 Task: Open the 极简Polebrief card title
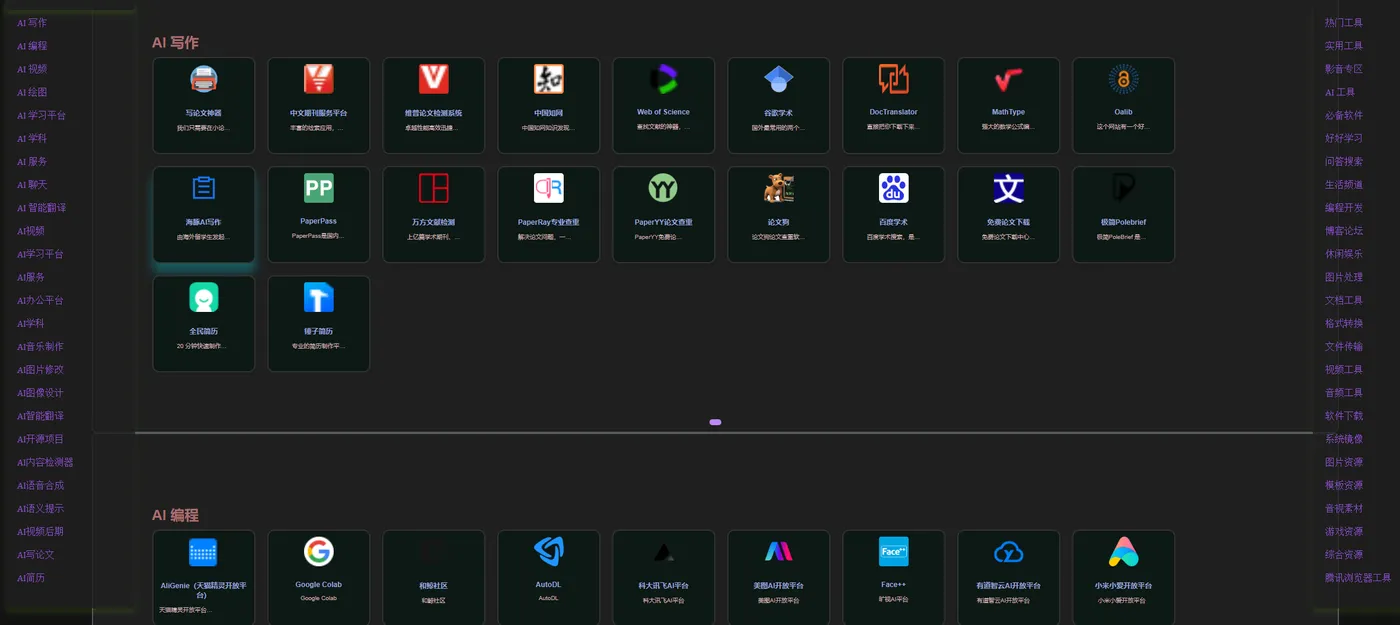1124,222
